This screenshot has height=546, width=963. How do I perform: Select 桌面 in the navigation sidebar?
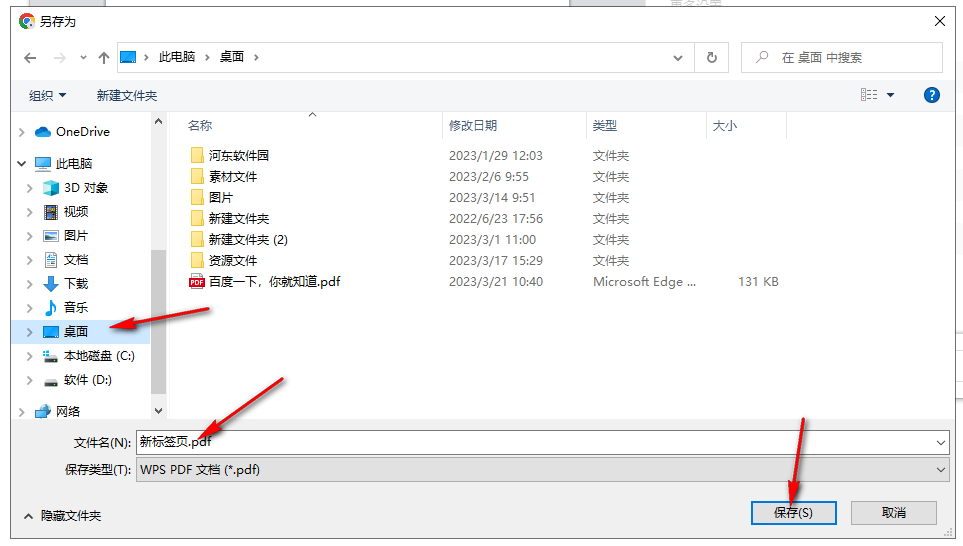[x=76, y=332]
